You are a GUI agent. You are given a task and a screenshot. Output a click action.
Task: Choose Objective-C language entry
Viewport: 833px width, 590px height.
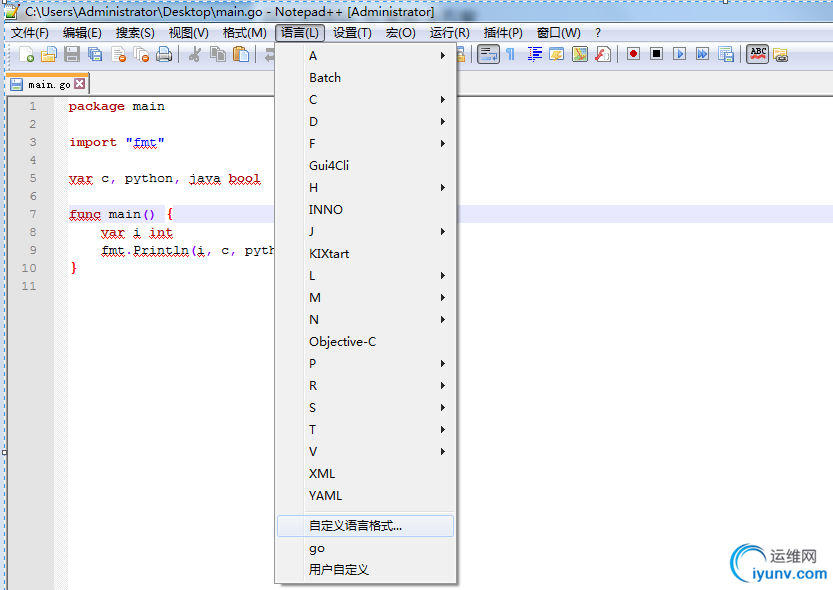click(366, 341)
